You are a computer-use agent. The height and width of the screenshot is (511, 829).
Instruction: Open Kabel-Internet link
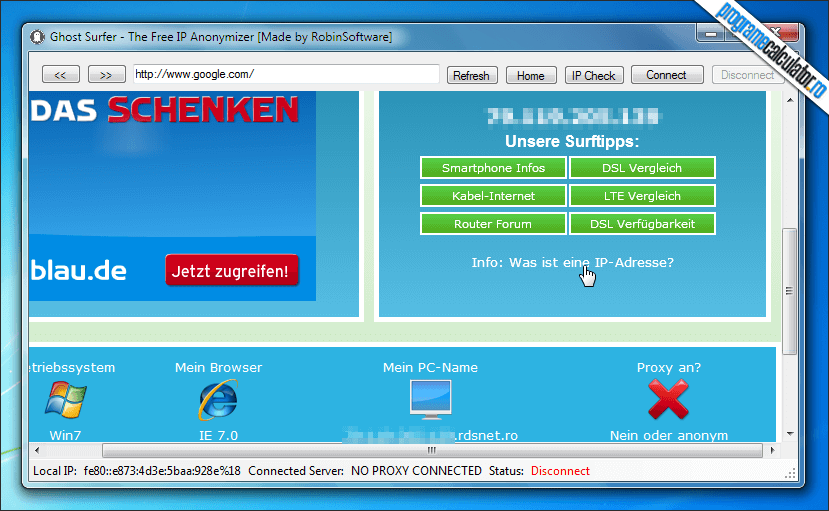493,196
